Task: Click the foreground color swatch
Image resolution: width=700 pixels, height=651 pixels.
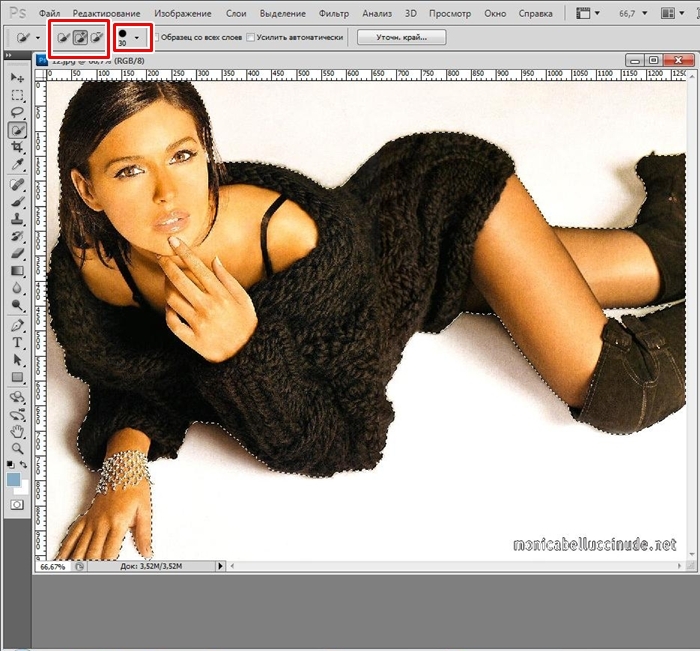Action: (13, 481)
